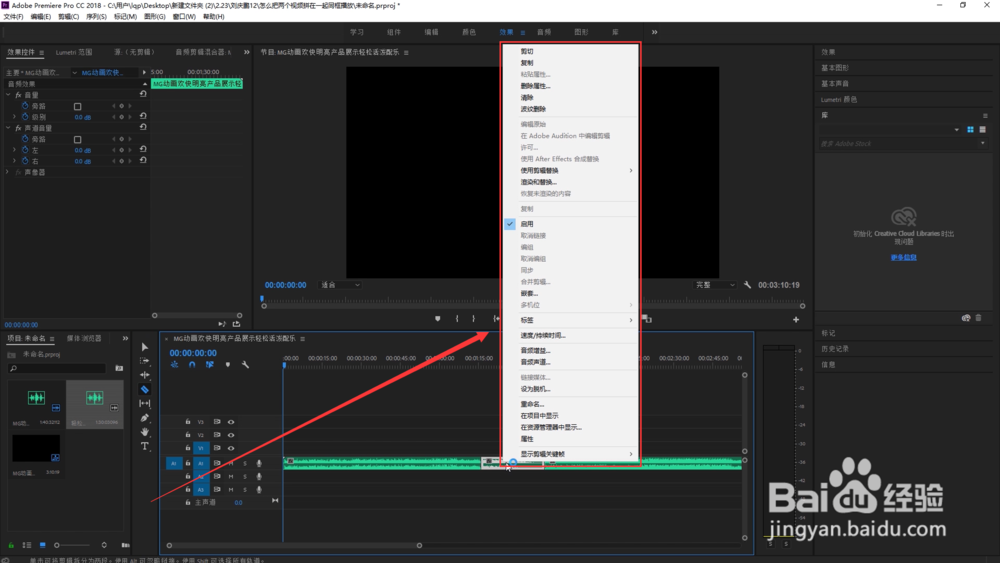The image size is (1000, 563).
Task: Reset the 级别 parameter
Action: [x=143, y=117]
